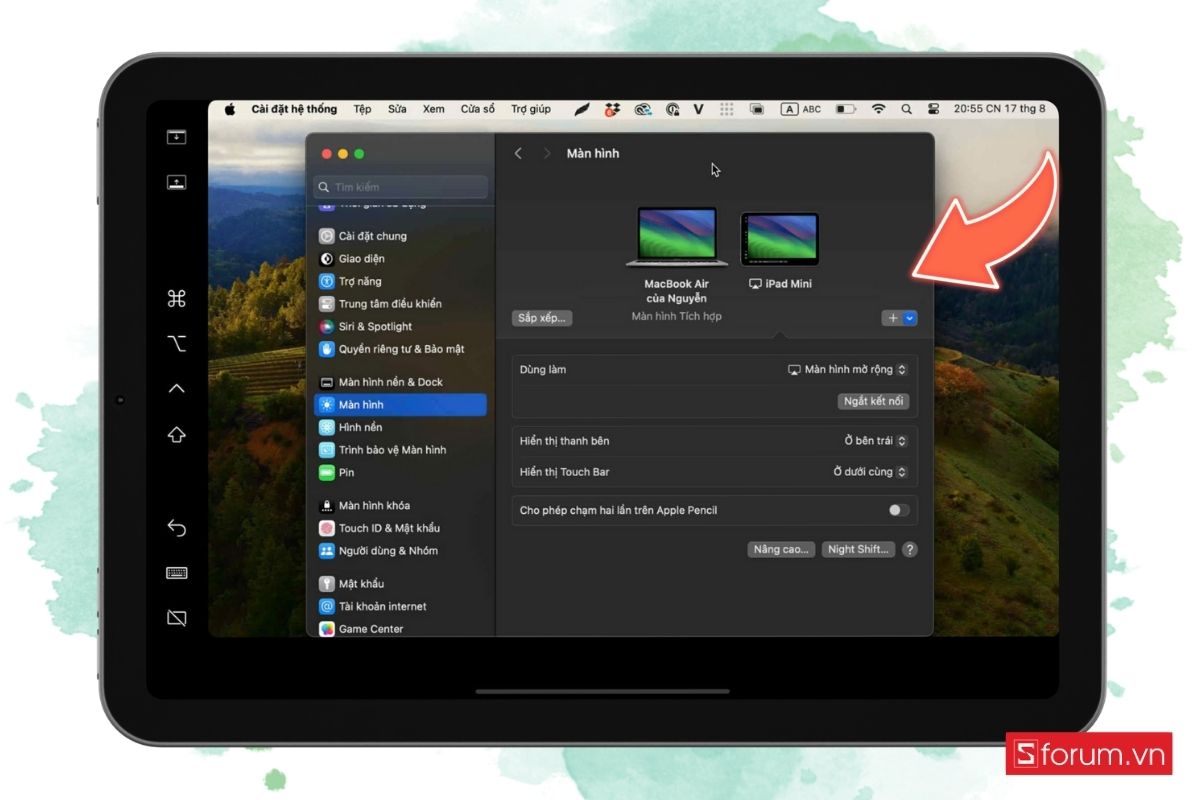Image resolution: width=1200 pixels, height=800 pixels.
Task: Select the iPad Mini display thumbnail
Action: tap(780, 239)
